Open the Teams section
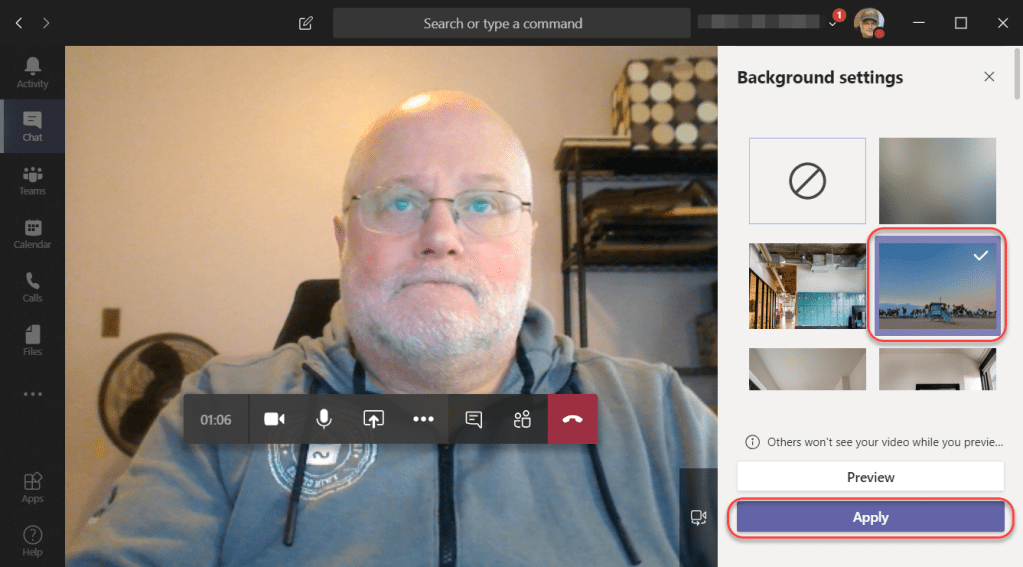1023x567 pixels. point(32,180)
